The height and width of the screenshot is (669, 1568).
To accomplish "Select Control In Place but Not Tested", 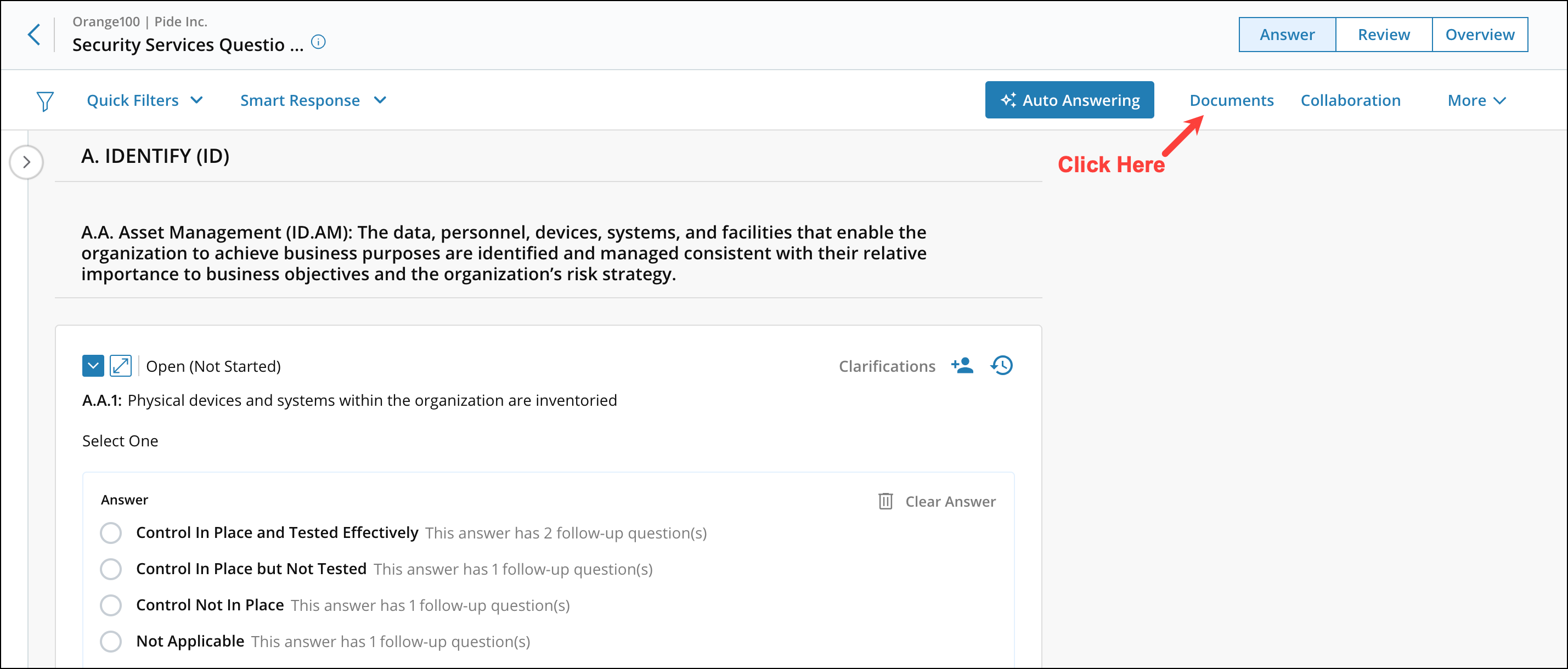I will click(x=111, y=569).
